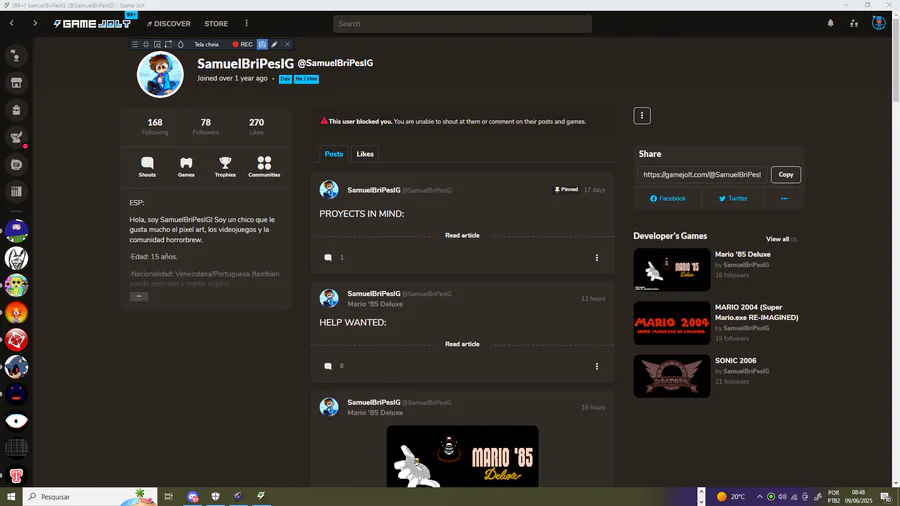Select the pencil draw tool in recorder toolbar
Screen dimensions: 900x506
[x=274, y=44]
